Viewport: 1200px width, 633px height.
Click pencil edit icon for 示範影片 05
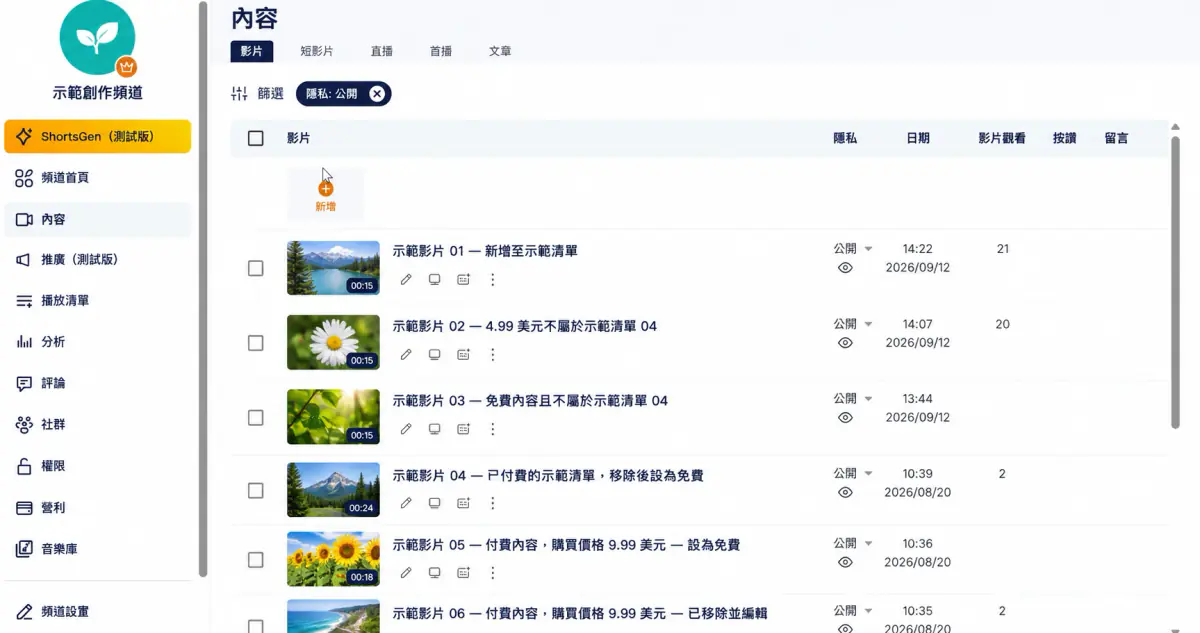click(406, 573)
